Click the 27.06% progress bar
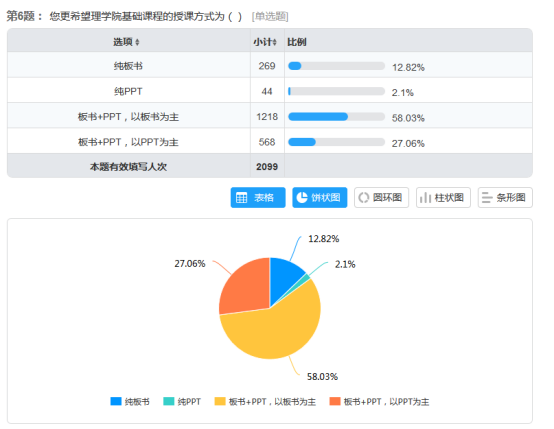 (336, 142)
